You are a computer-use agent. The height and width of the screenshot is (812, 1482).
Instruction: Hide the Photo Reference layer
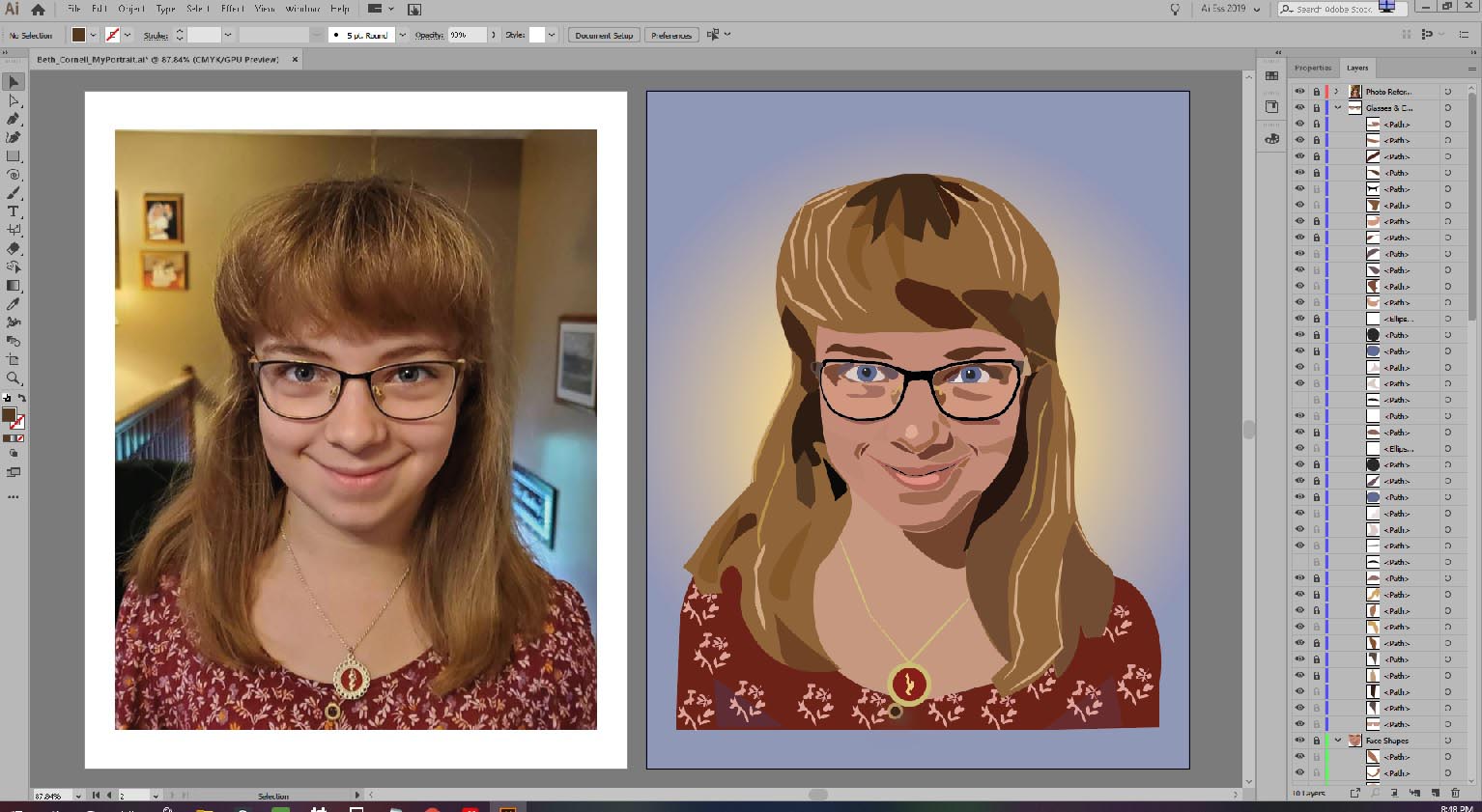coord(1299,92)
